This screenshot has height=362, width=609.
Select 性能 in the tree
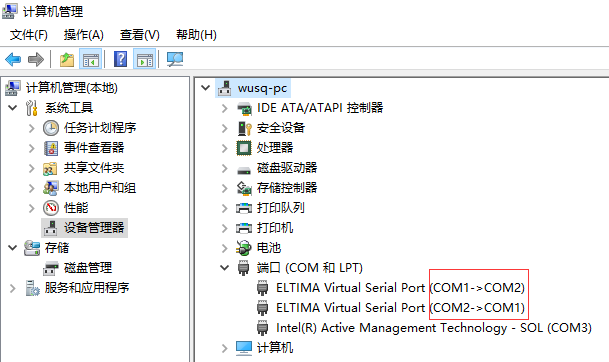76,208
